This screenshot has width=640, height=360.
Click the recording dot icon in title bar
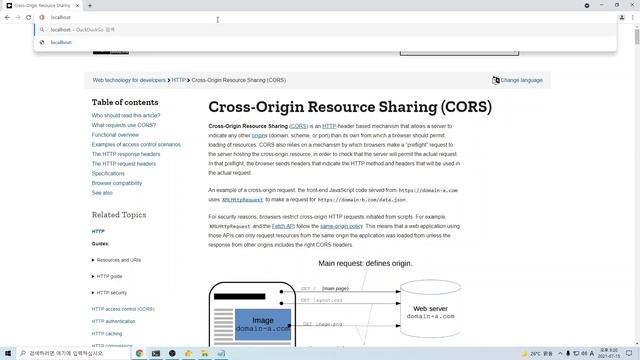point(587,6)
